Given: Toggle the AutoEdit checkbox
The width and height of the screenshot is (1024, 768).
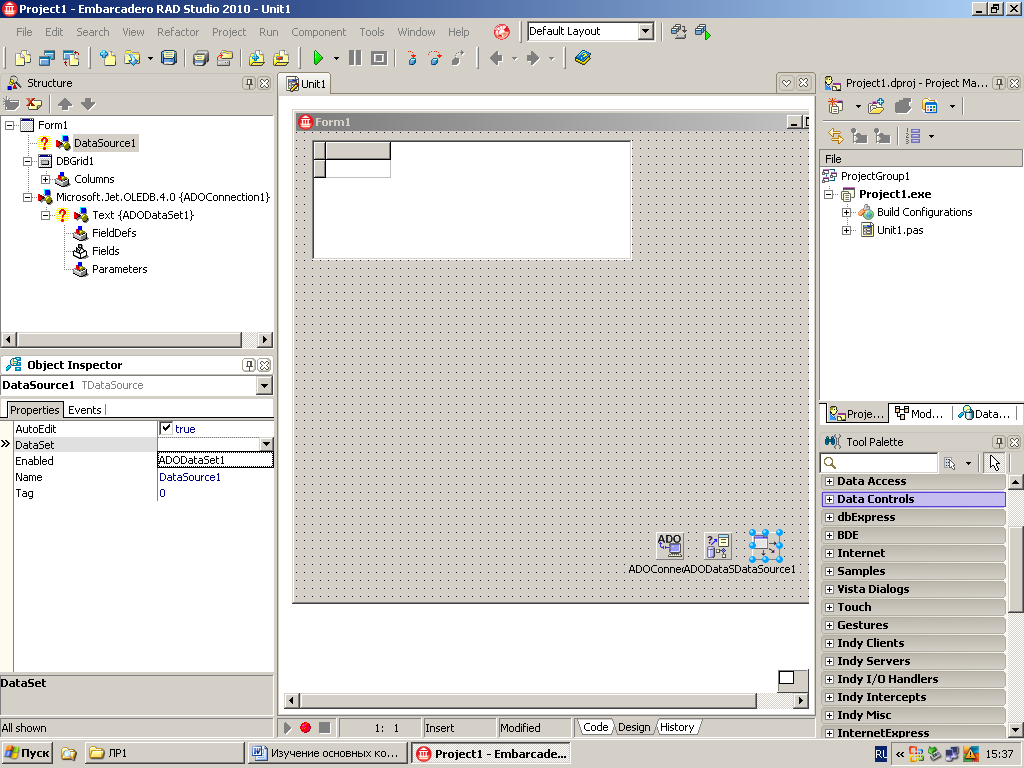Looking at the screenshot, I should point(166,428).
